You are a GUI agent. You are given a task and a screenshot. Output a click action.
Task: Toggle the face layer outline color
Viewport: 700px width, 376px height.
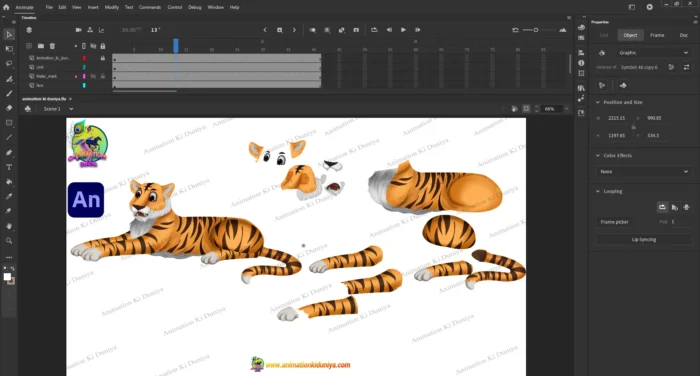(84, 85)
